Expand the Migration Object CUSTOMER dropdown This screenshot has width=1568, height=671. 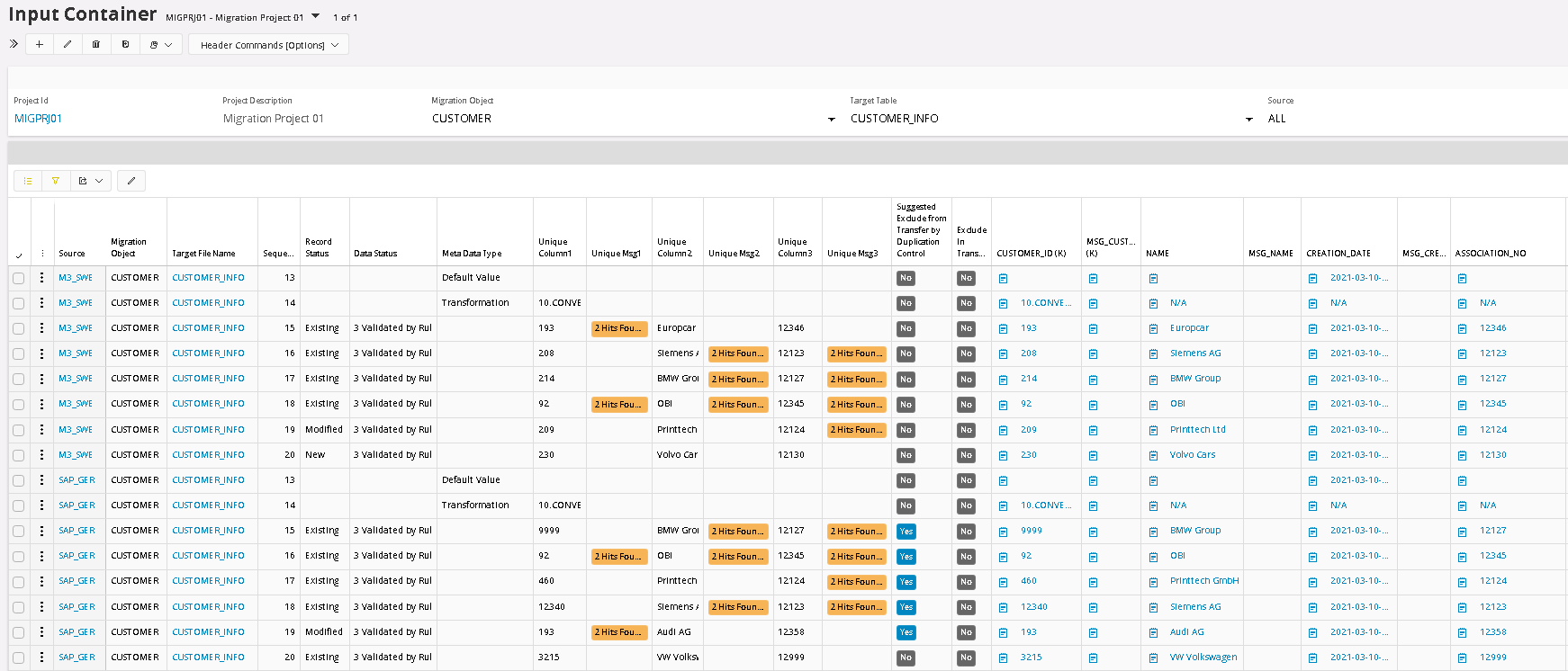click(x=831, y=120)
